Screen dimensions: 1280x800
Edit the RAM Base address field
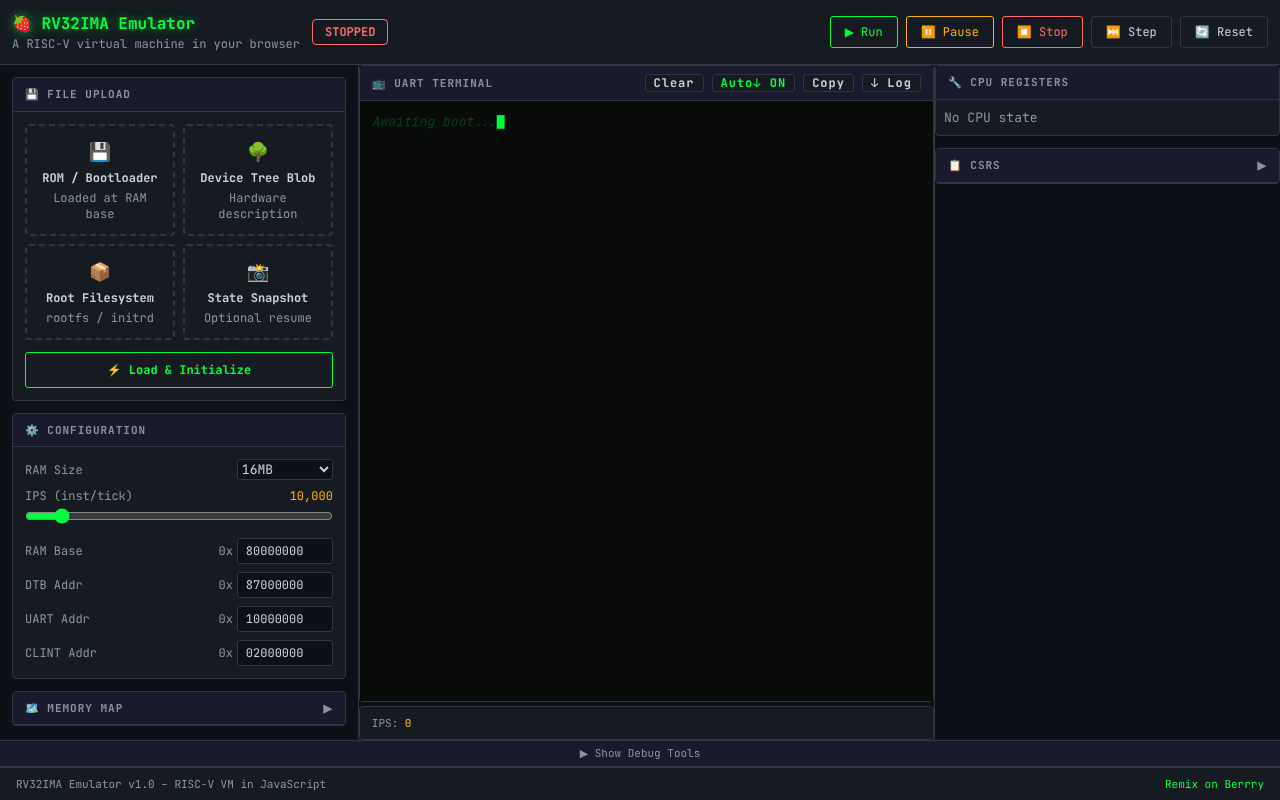[285, 551]
